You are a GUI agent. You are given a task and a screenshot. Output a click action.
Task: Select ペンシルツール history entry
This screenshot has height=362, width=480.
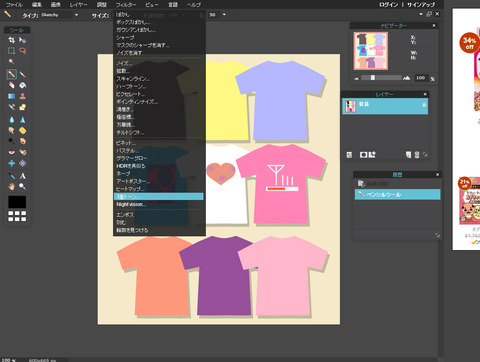pos(397,194)
